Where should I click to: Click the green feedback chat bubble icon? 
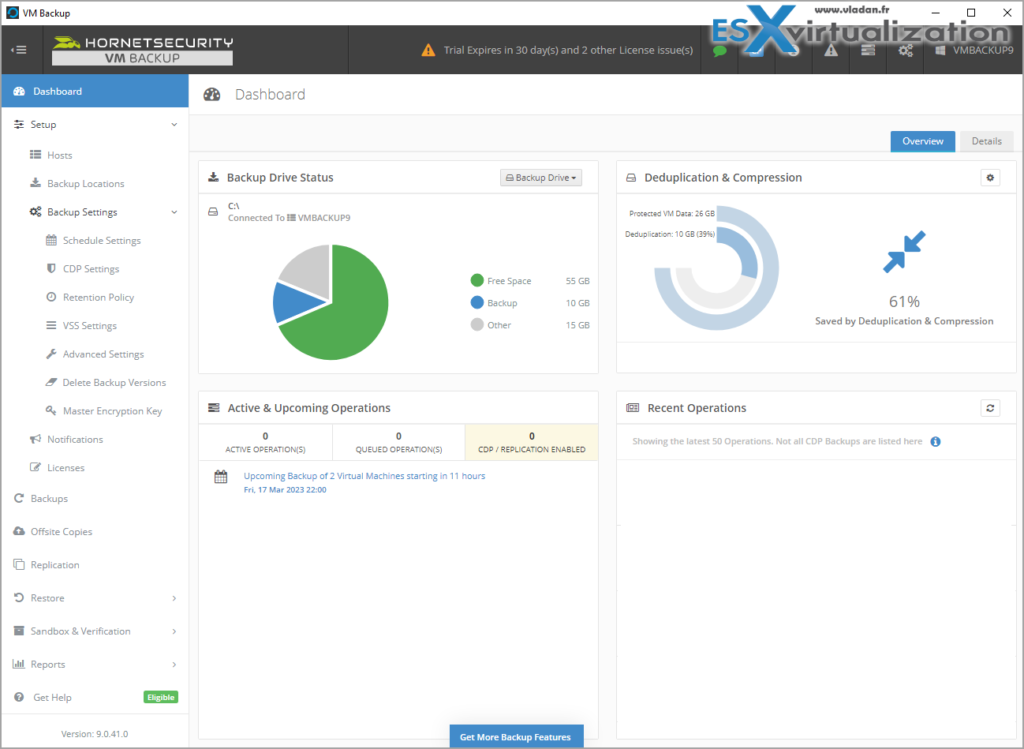720,51
